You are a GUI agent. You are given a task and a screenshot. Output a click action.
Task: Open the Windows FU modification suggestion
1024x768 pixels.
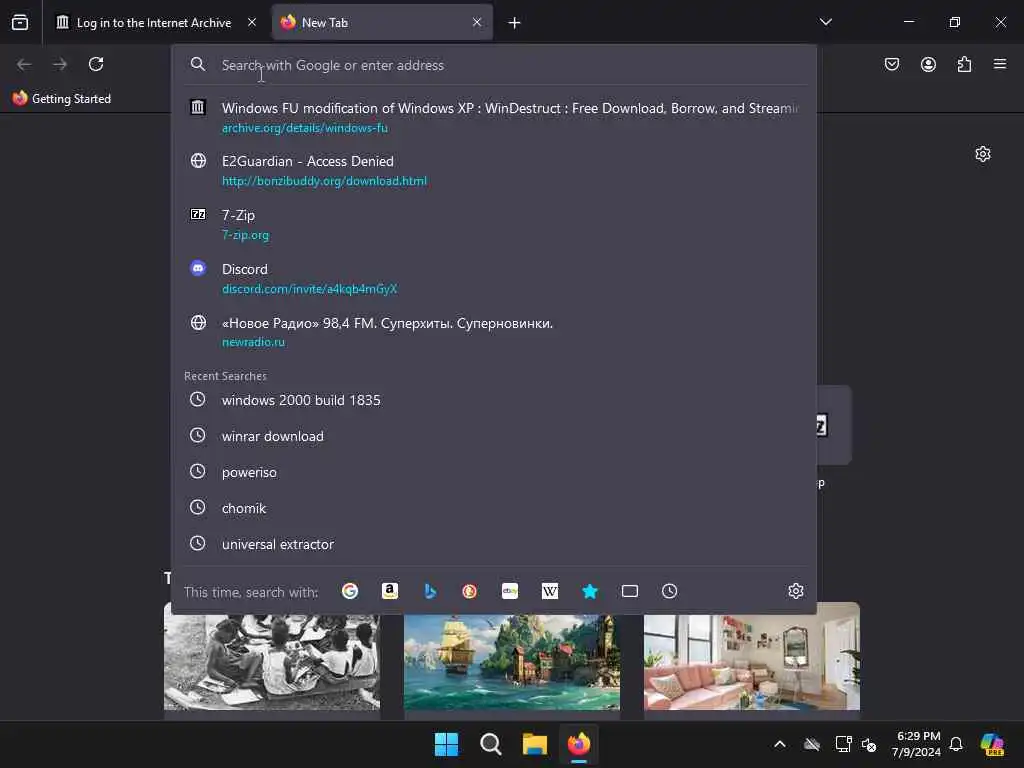pyautogui.click(x=494, y=117)
